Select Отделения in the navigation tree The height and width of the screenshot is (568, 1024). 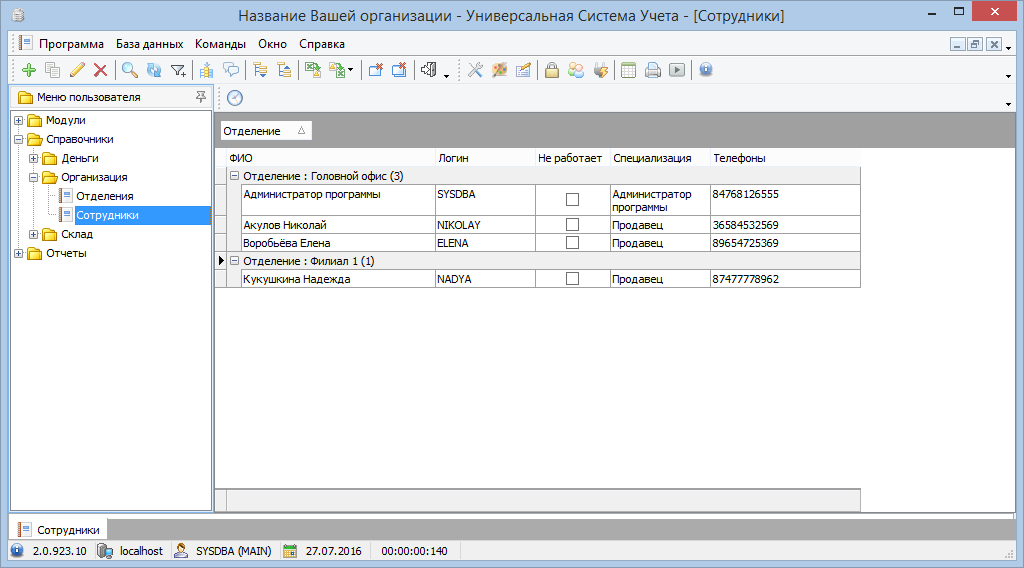point(104,196)
